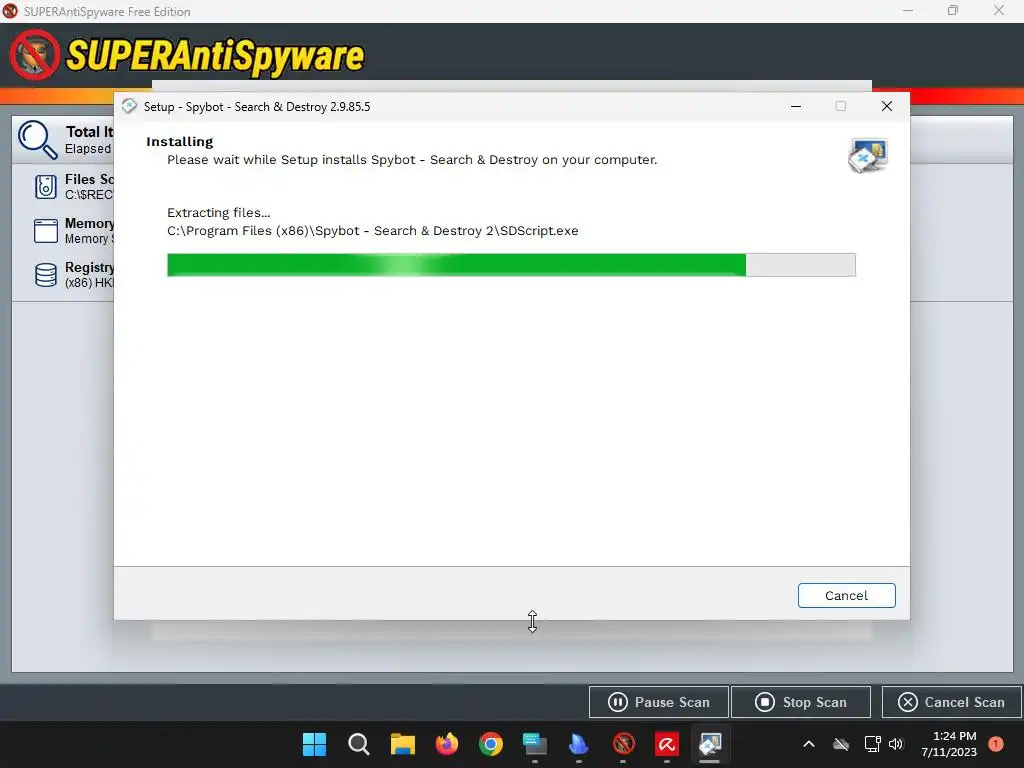Cancel the SUPERAntiSpyware scan

pos(952,702)
